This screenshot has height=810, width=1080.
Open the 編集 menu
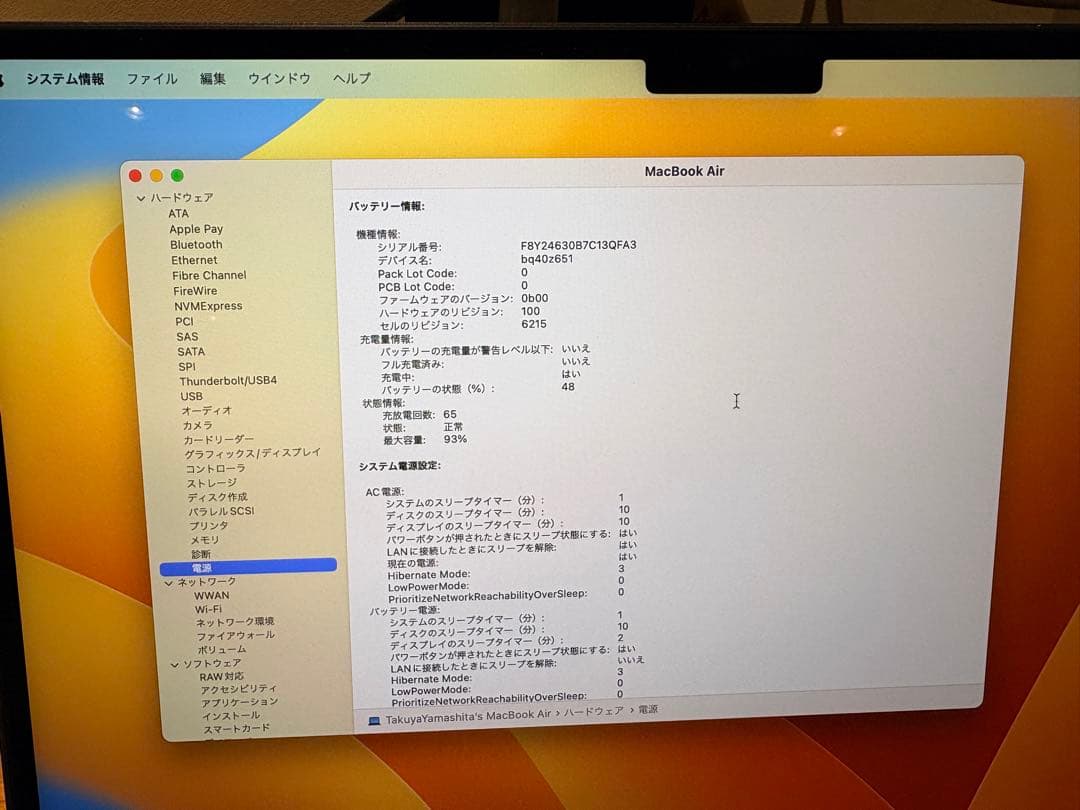pos(213,79)
